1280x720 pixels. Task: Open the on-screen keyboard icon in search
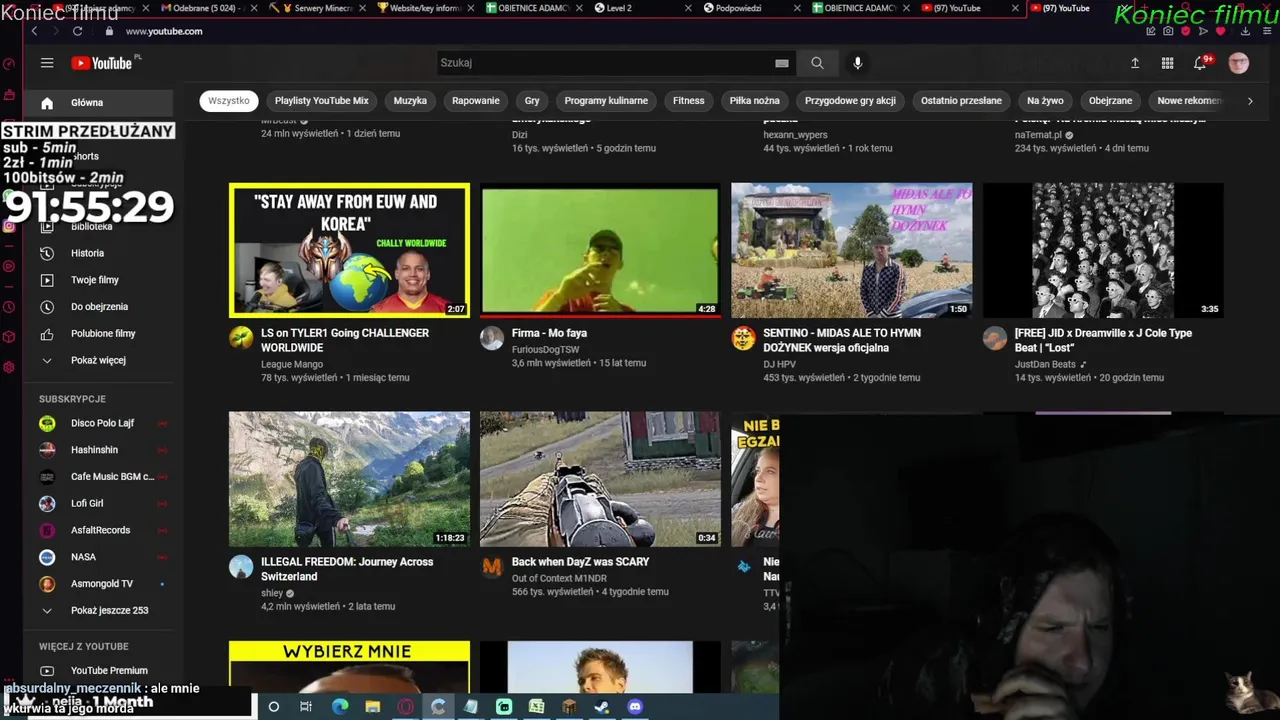[x=782, y=63]
